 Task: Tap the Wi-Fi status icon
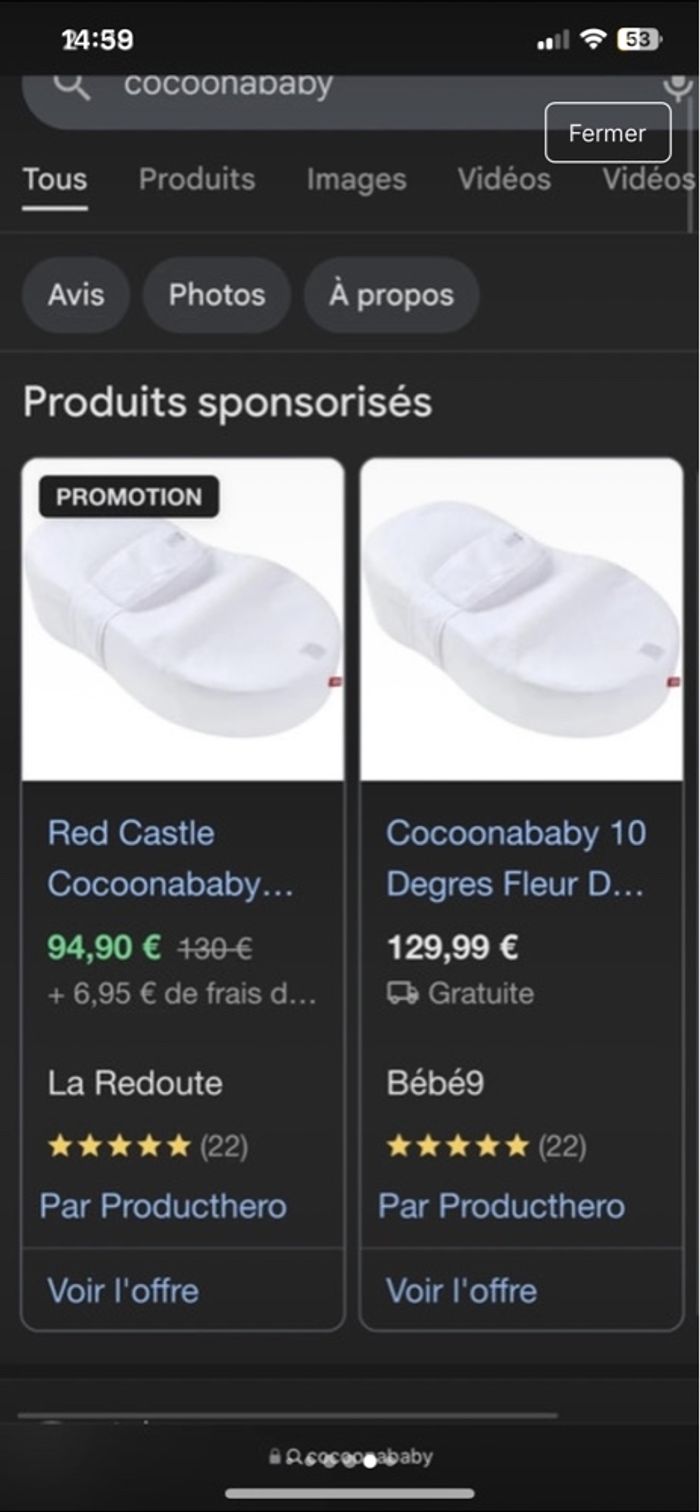tap(593, 40)
